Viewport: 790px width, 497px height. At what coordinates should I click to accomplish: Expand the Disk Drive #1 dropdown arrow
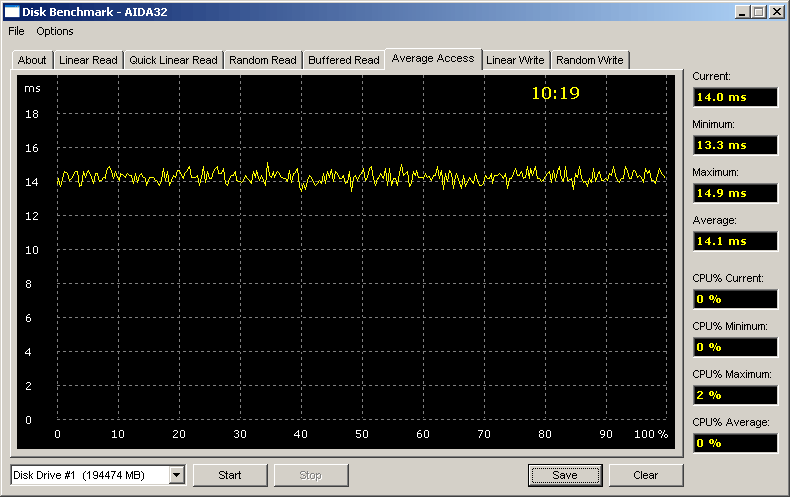click(177, 475)
